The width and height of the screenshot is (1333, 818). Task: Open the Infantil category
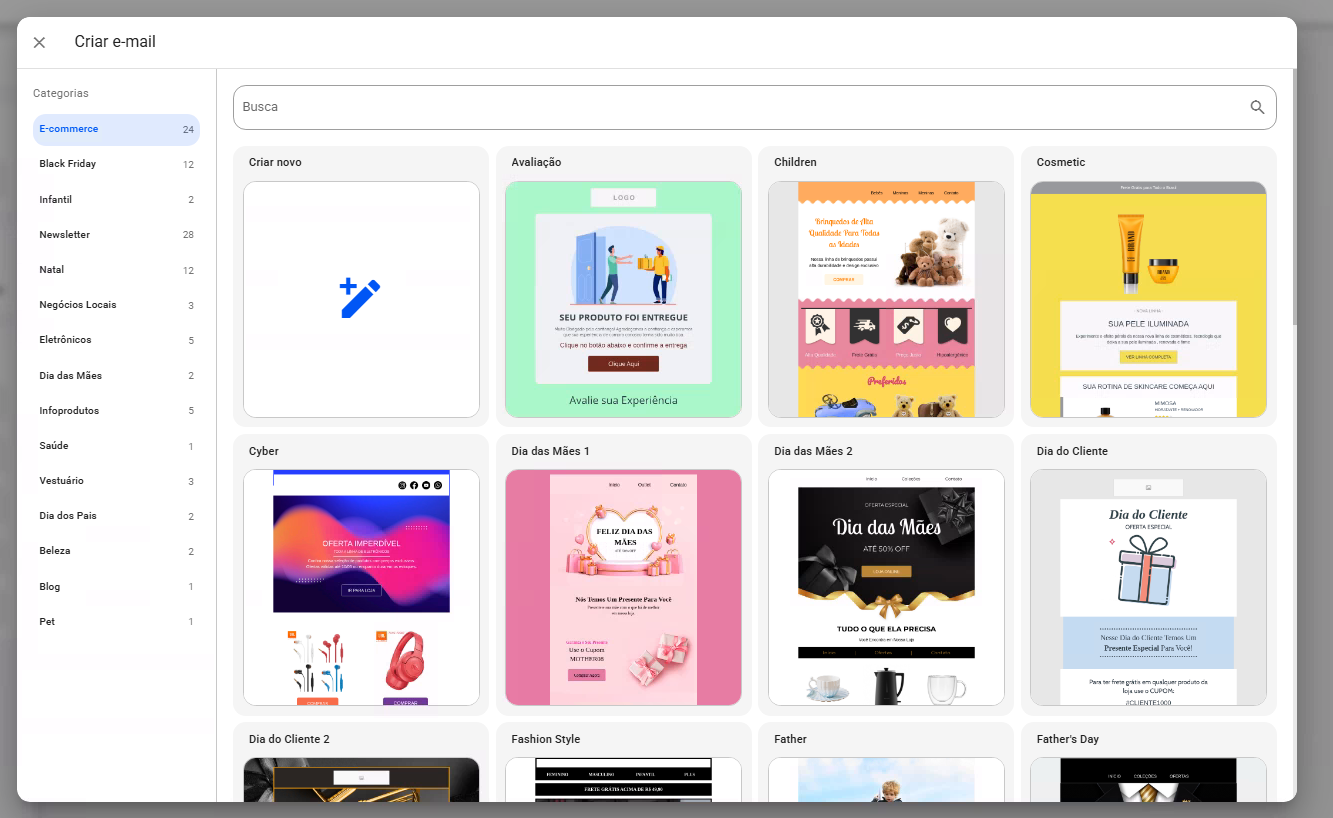pyautogui.click(x=116, y=199)
